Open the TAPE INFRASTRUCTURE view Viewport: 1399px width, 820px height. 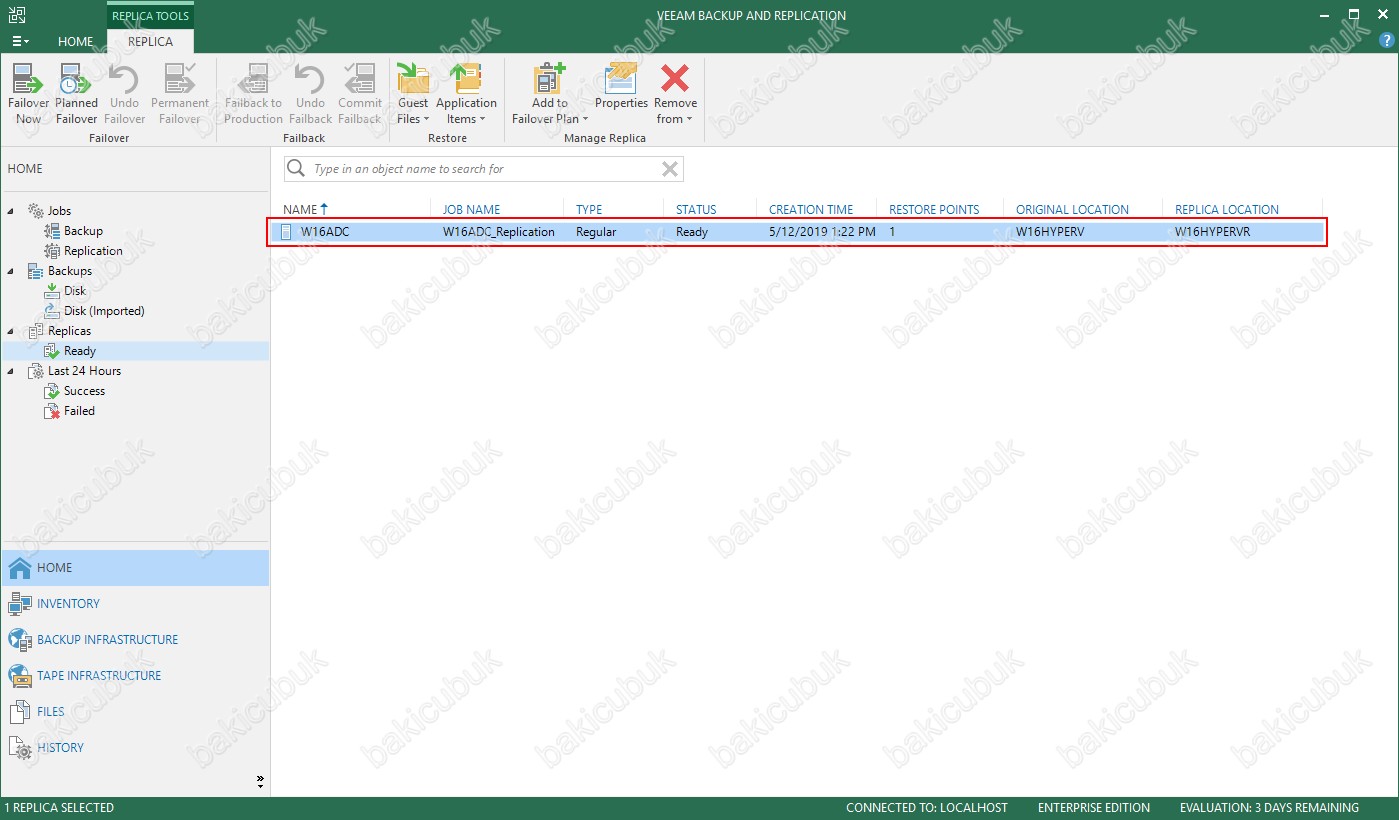coord(135,676)
